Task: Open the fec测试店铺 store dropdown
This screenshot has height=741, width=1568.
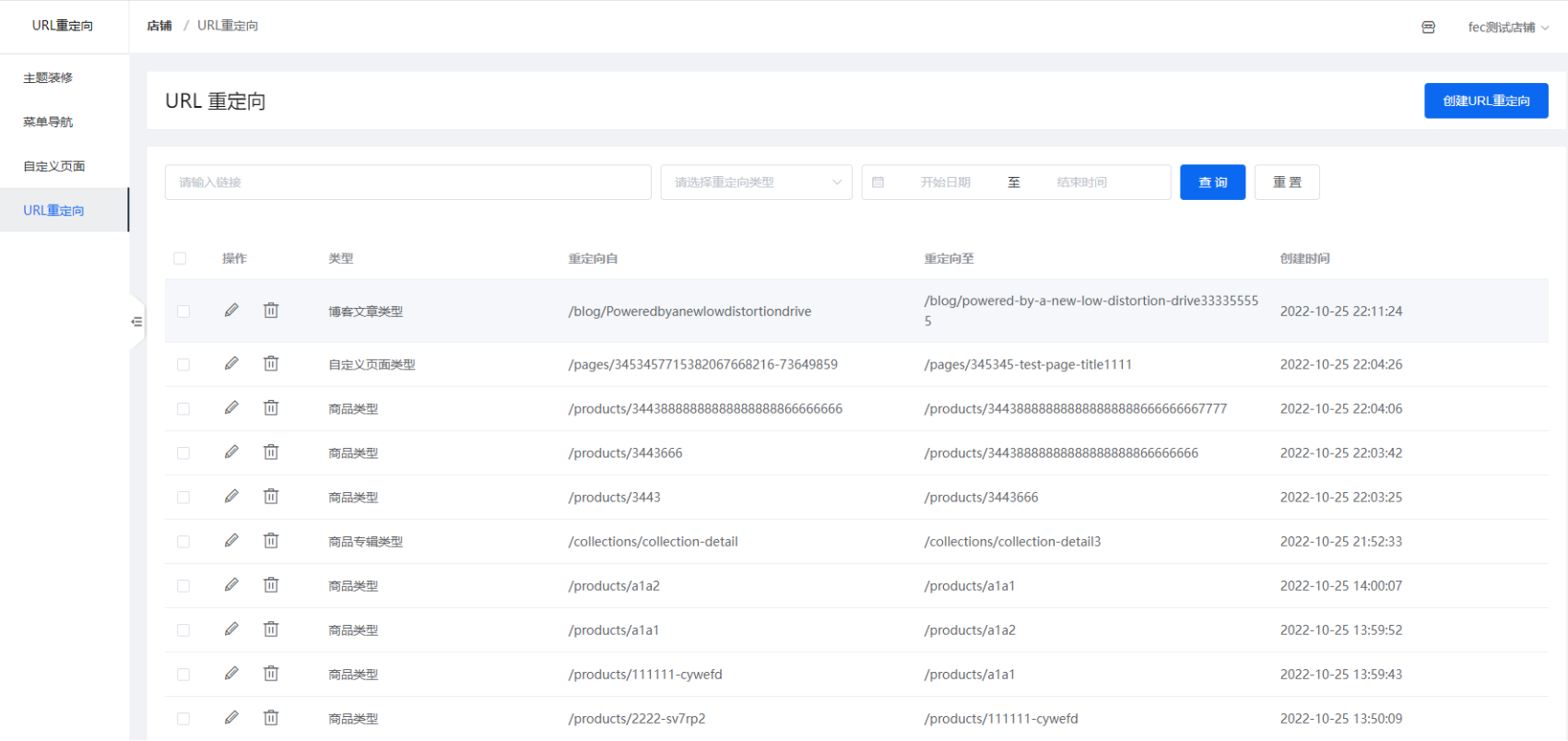Action: click(1508, 27)
